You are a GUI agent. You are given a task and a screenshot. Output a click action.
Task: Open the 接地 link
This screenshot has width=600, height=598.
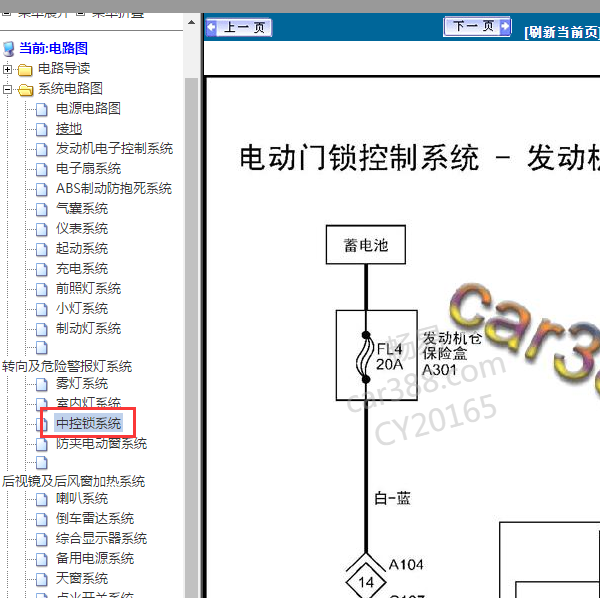tap(69, 129)
